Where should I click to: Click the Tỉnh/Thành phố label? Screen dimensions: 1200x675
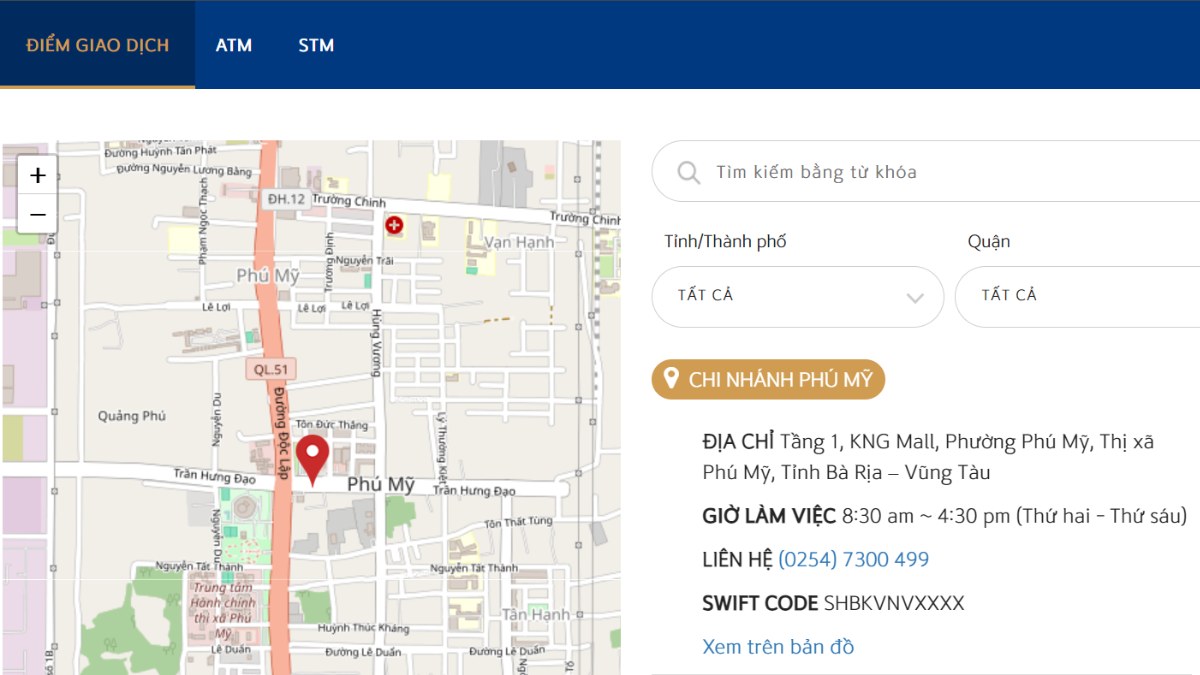coord(725,242)
